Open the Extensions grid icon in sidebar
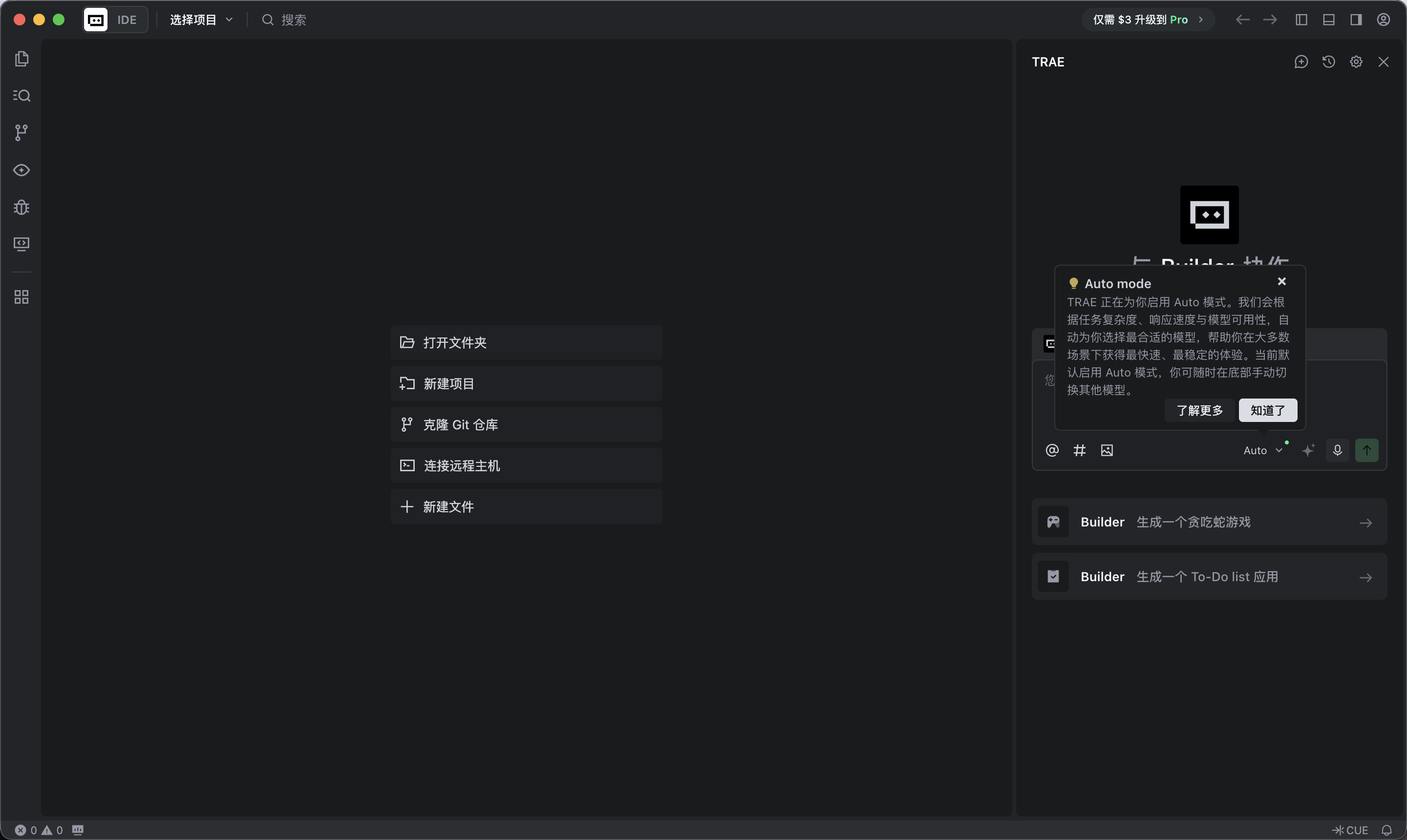Viewport: 1407px width, 840px height. (21, 297)
